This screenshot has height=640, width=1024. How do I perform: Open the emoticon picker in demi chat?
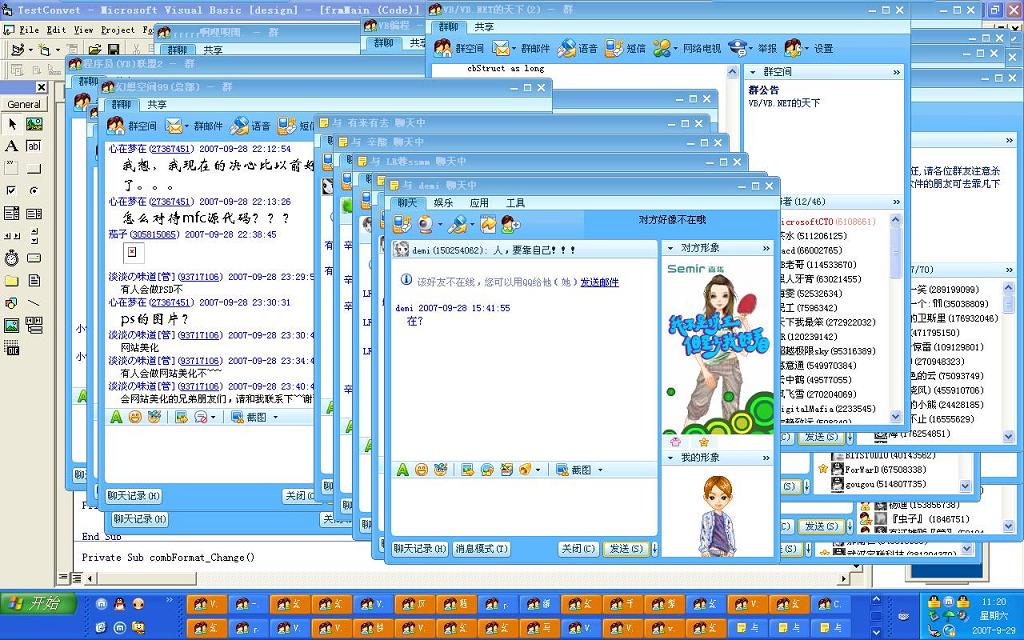point(421,469)
